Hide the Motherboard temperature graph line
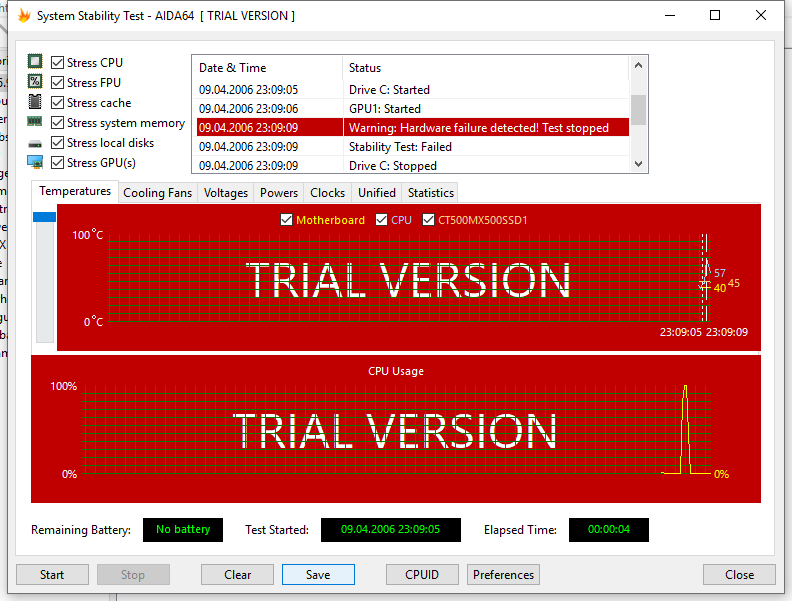 286,220
